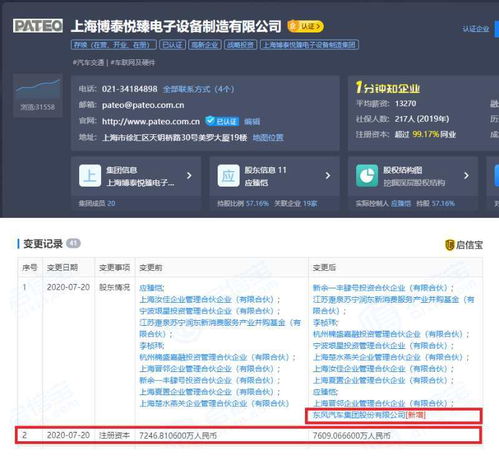Click the 变更后 column header
The height and width of the screenshot is (460, 499).
click(324, 267)
